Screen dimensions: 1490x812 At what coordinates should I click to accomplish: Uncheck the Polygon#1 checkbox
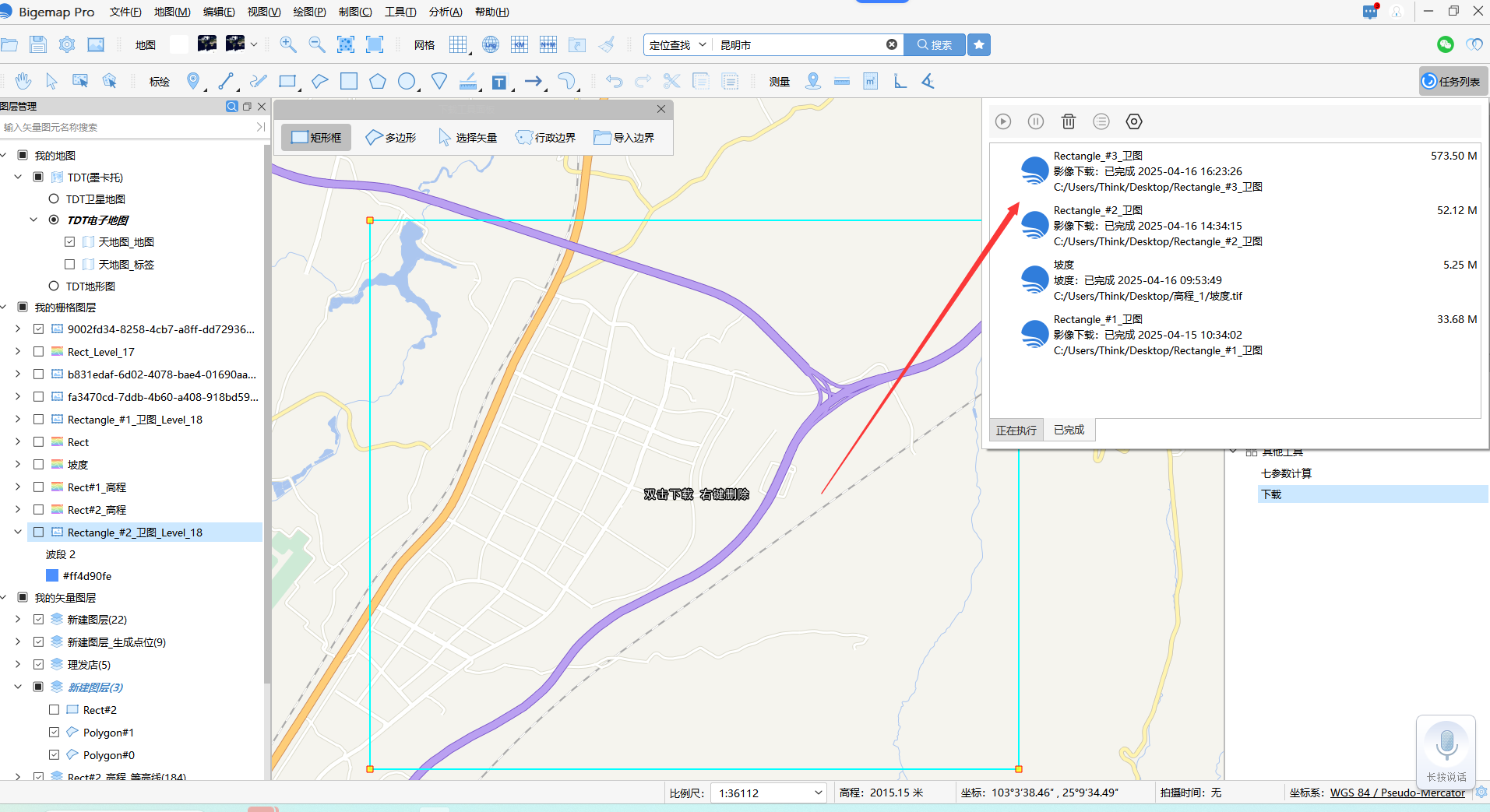coord(54,733)
